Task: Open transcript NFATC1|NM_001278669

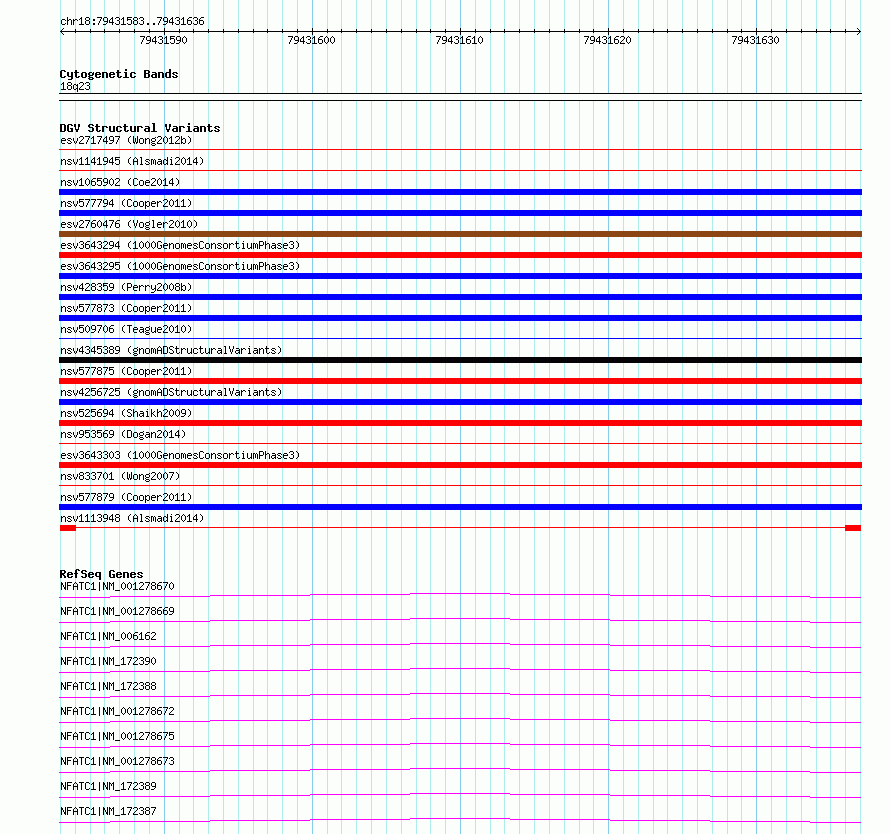Action: click(x=117, y=611)
